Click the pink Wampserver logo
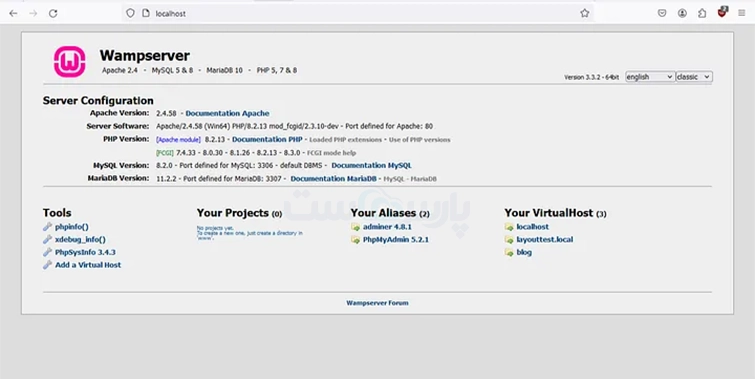755x379 pixels. pyautogui.click(x=69, y=62)
